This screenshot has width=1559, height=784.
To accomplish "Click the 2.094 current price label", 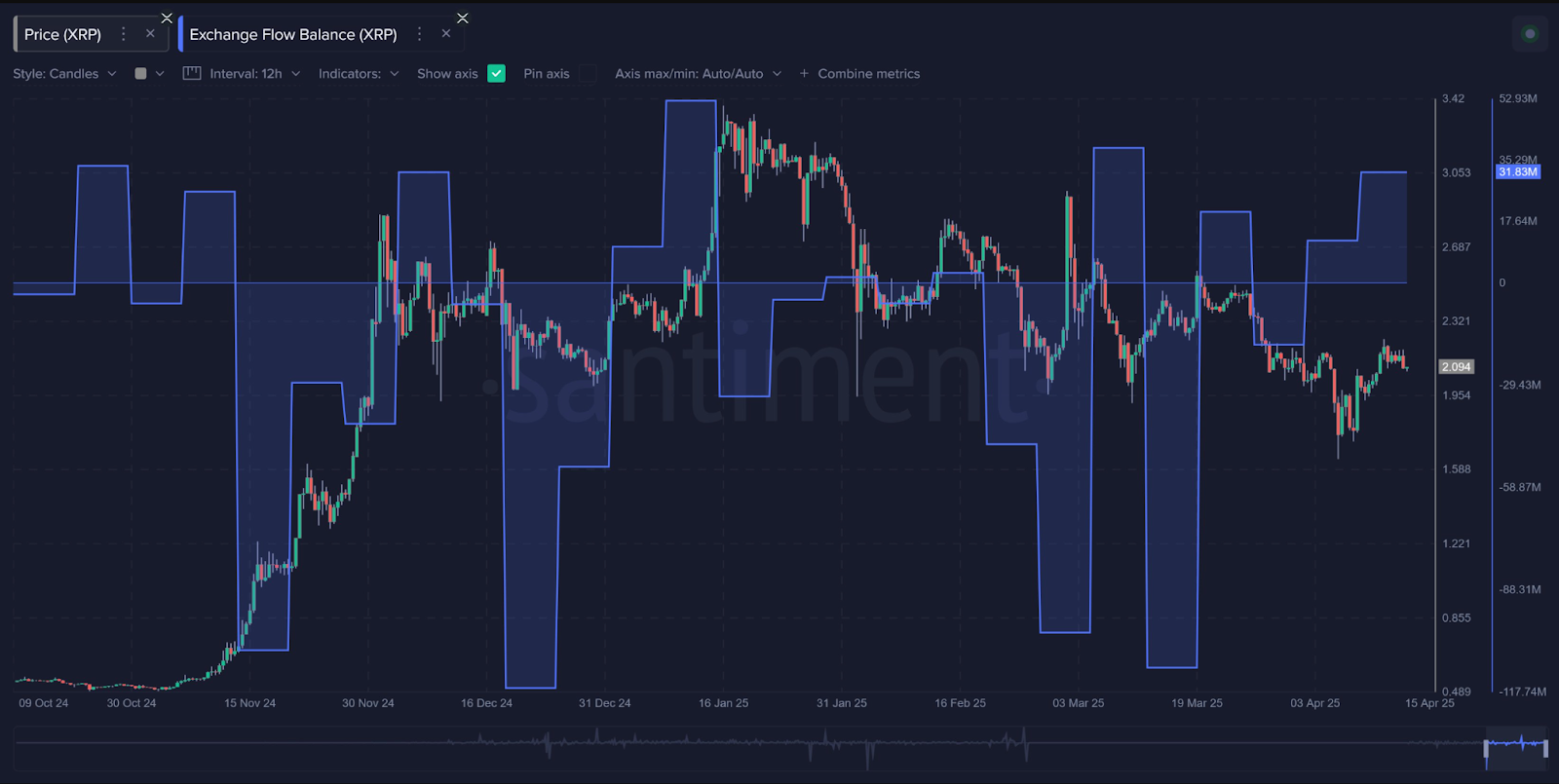I will (x=1456, y=367).
